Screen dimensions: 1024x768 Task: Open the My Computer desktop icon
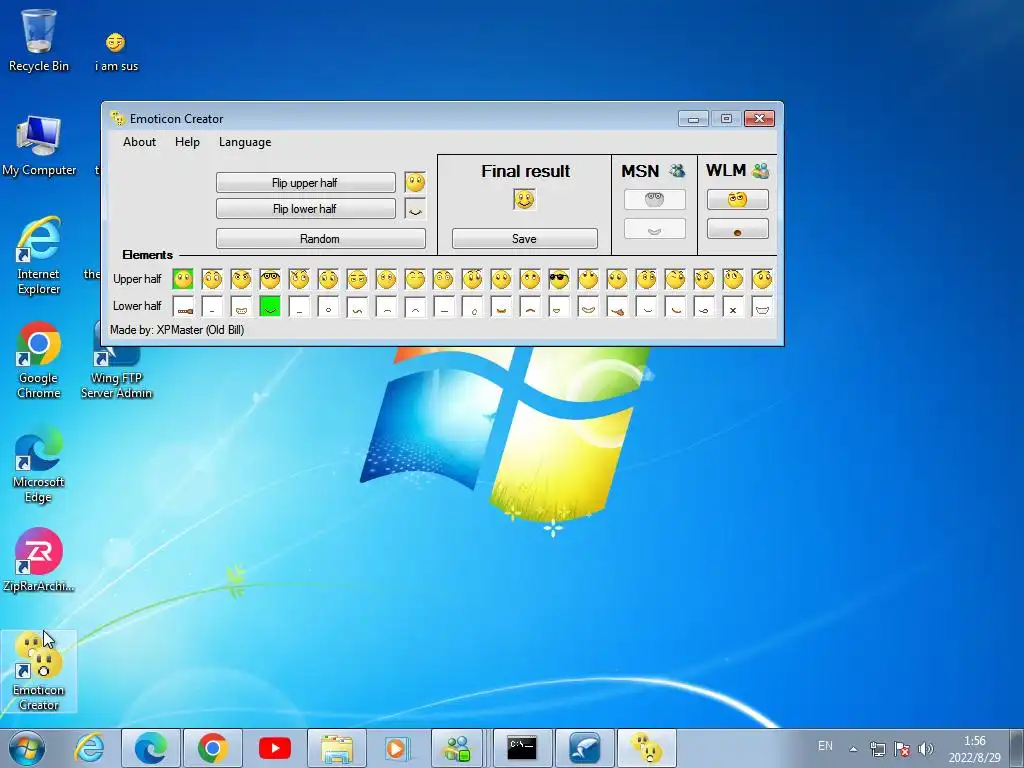39,145
